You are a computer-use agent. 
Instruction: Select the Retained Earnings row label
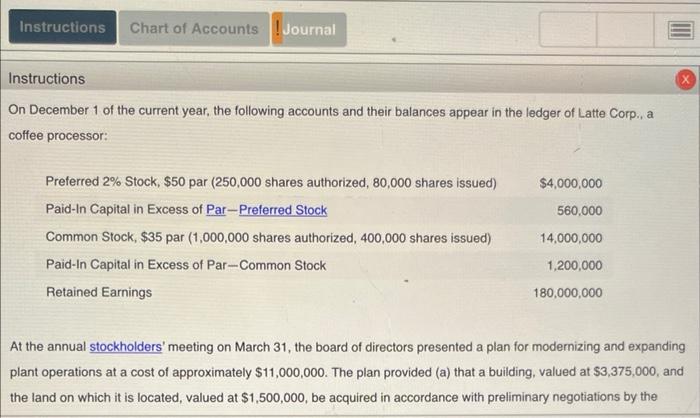[99, 292]
